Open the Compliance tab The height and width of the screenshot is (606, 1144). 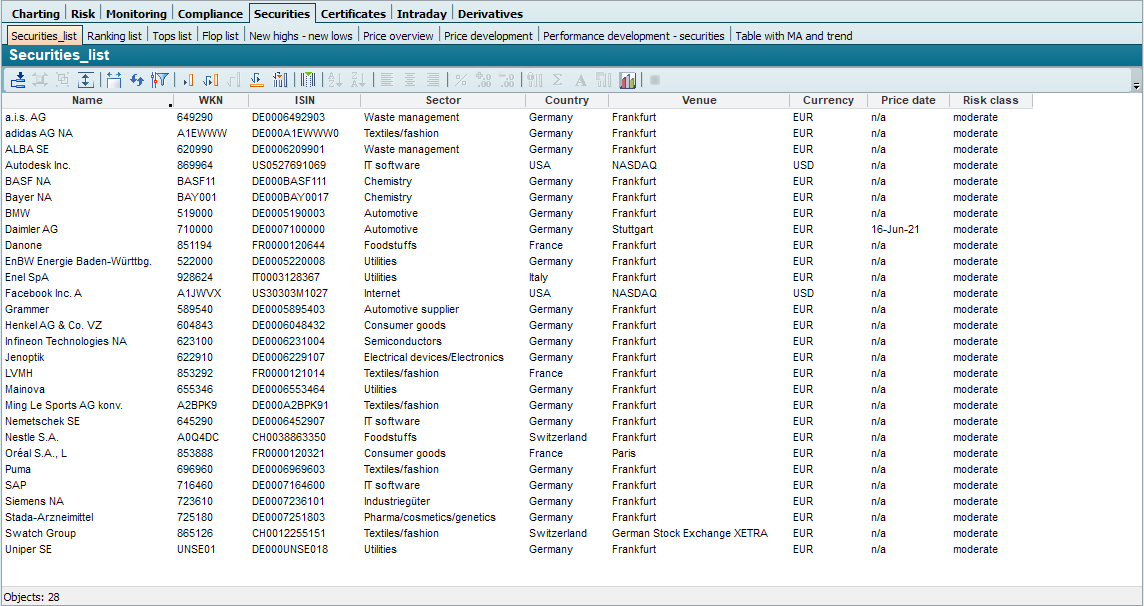pos(210,14)
